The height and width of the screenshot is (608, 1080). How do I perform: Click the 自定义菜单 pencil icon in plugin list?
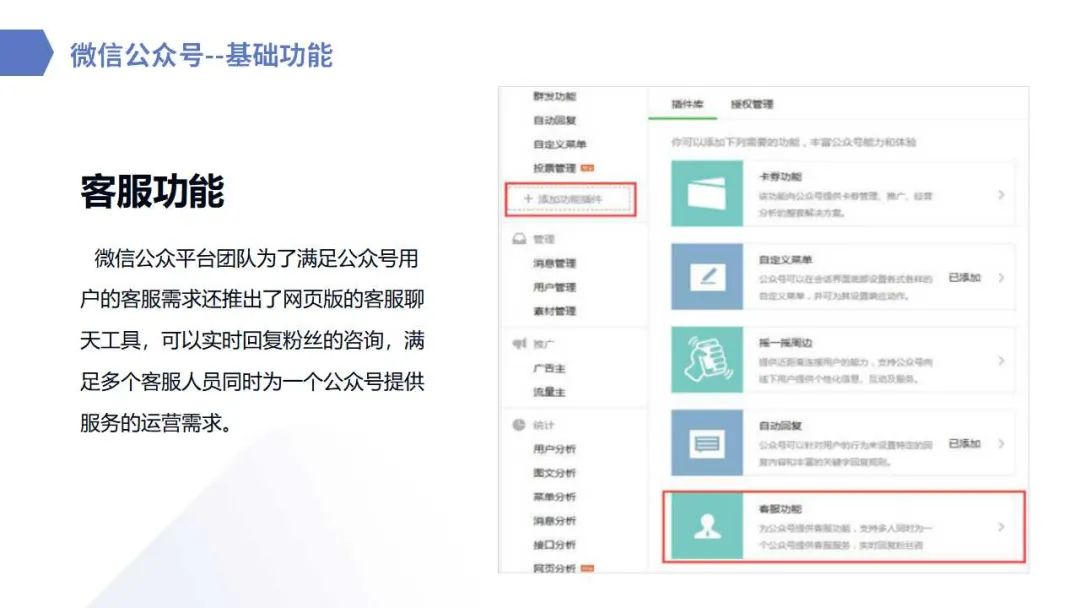coord(707,277)
